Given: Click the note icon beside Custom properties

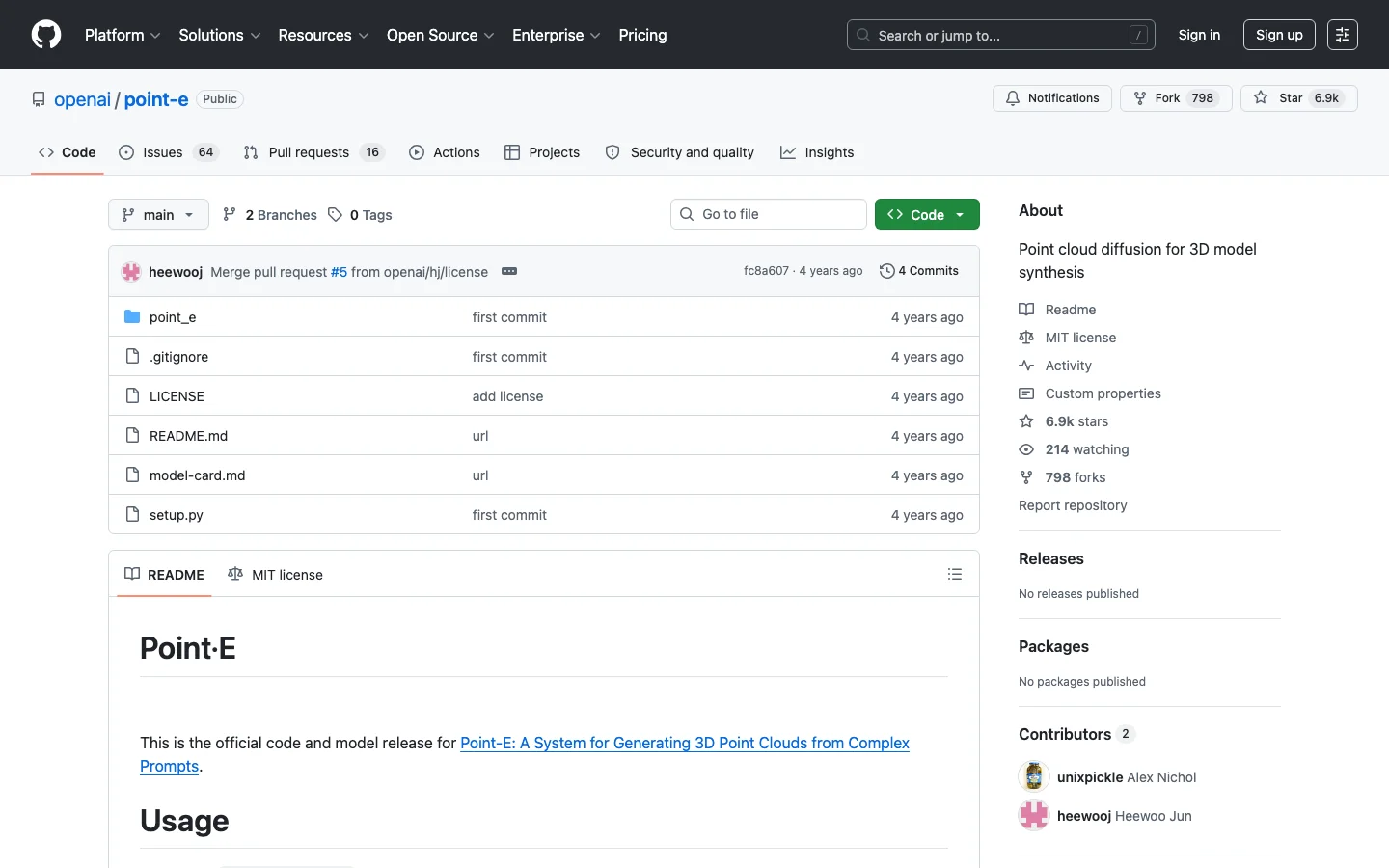Looking at the screenshot, I should [x=1026, y=393].
